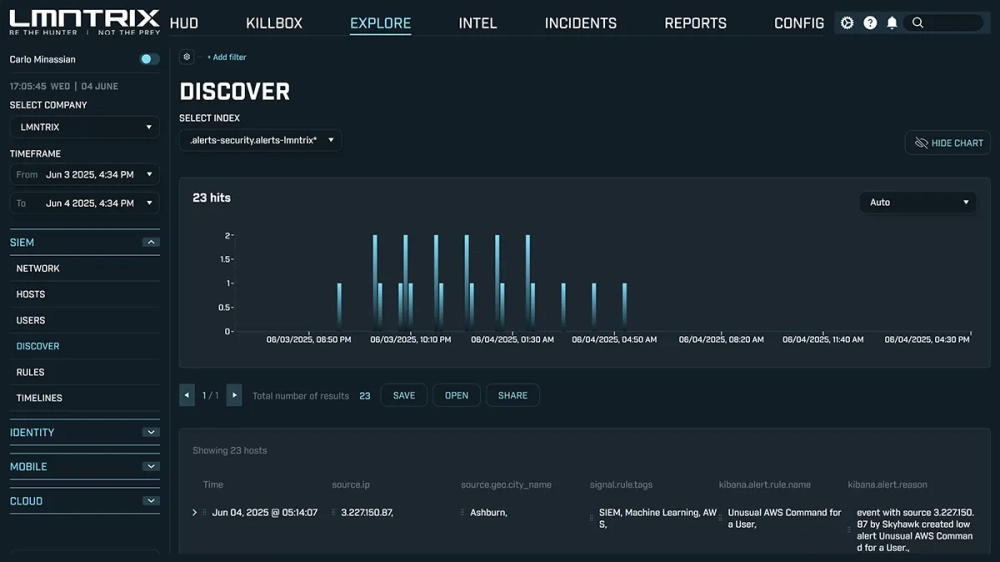Switch to the KILLBOX tab

[274, 24]
